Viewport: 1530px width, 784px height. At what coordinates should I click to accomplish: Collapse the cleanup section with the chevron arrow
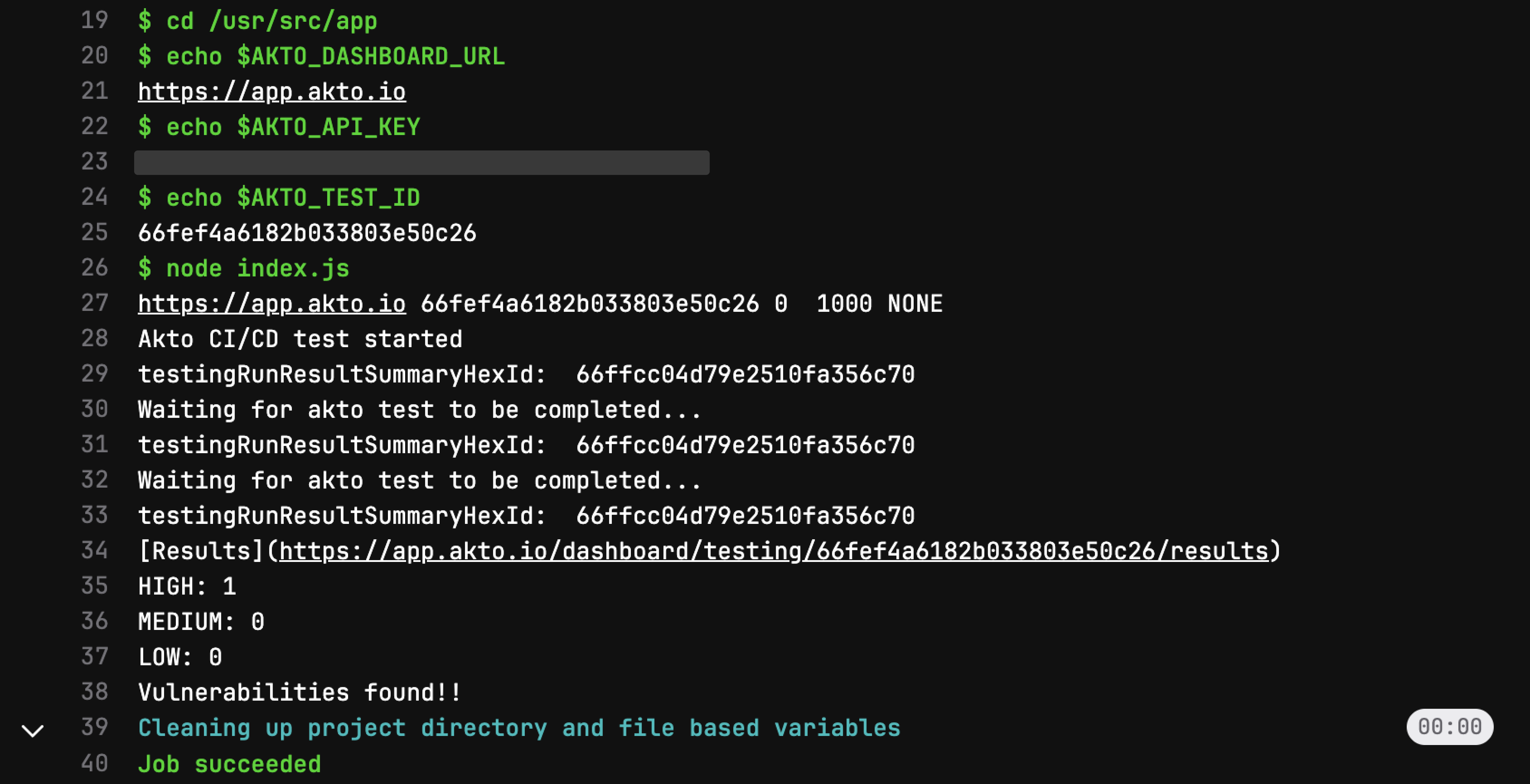(x=33, y=730)
